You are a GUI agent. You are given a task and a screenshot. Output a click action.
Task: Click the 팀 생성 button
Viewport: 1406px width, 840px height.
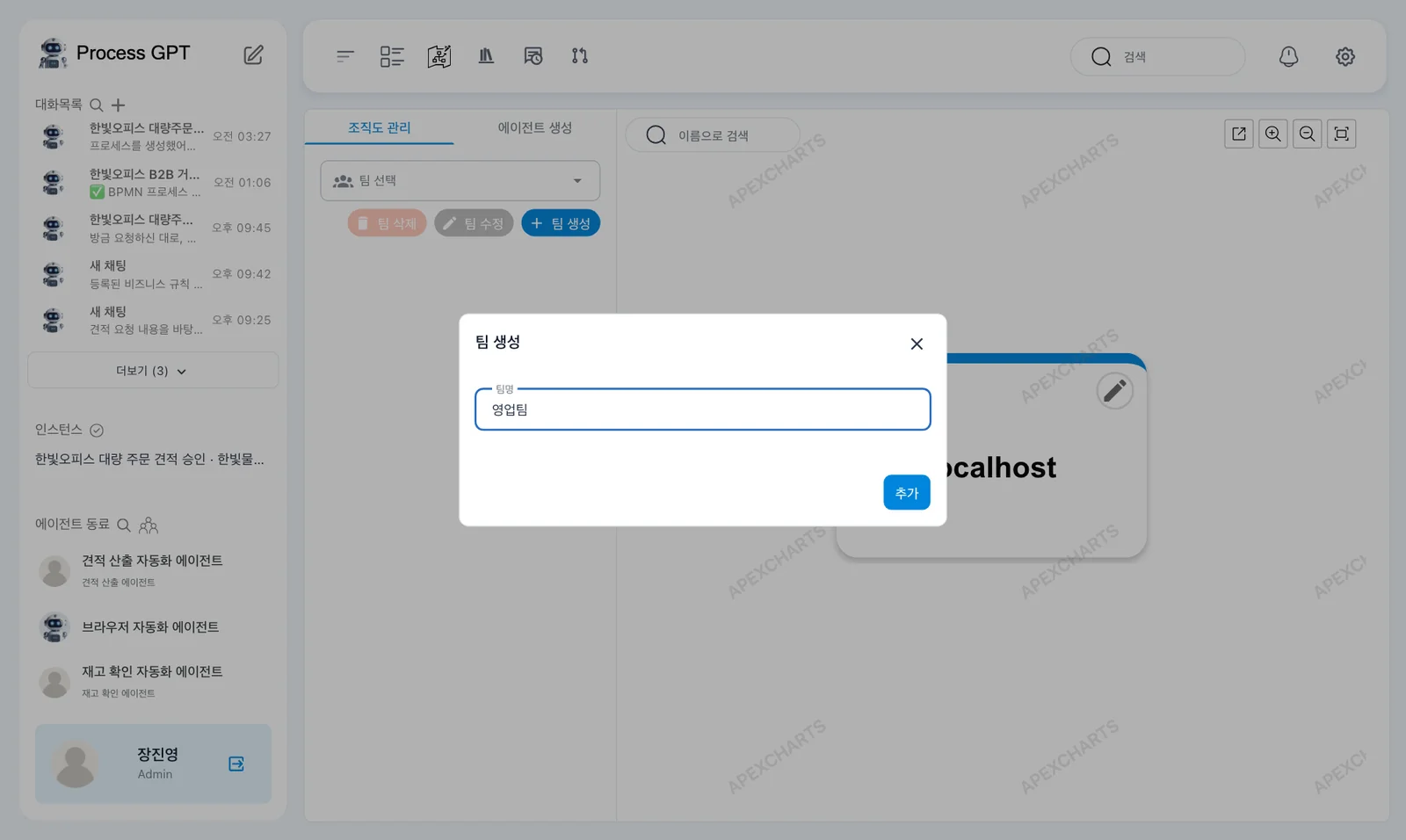[x=561, y=223]
